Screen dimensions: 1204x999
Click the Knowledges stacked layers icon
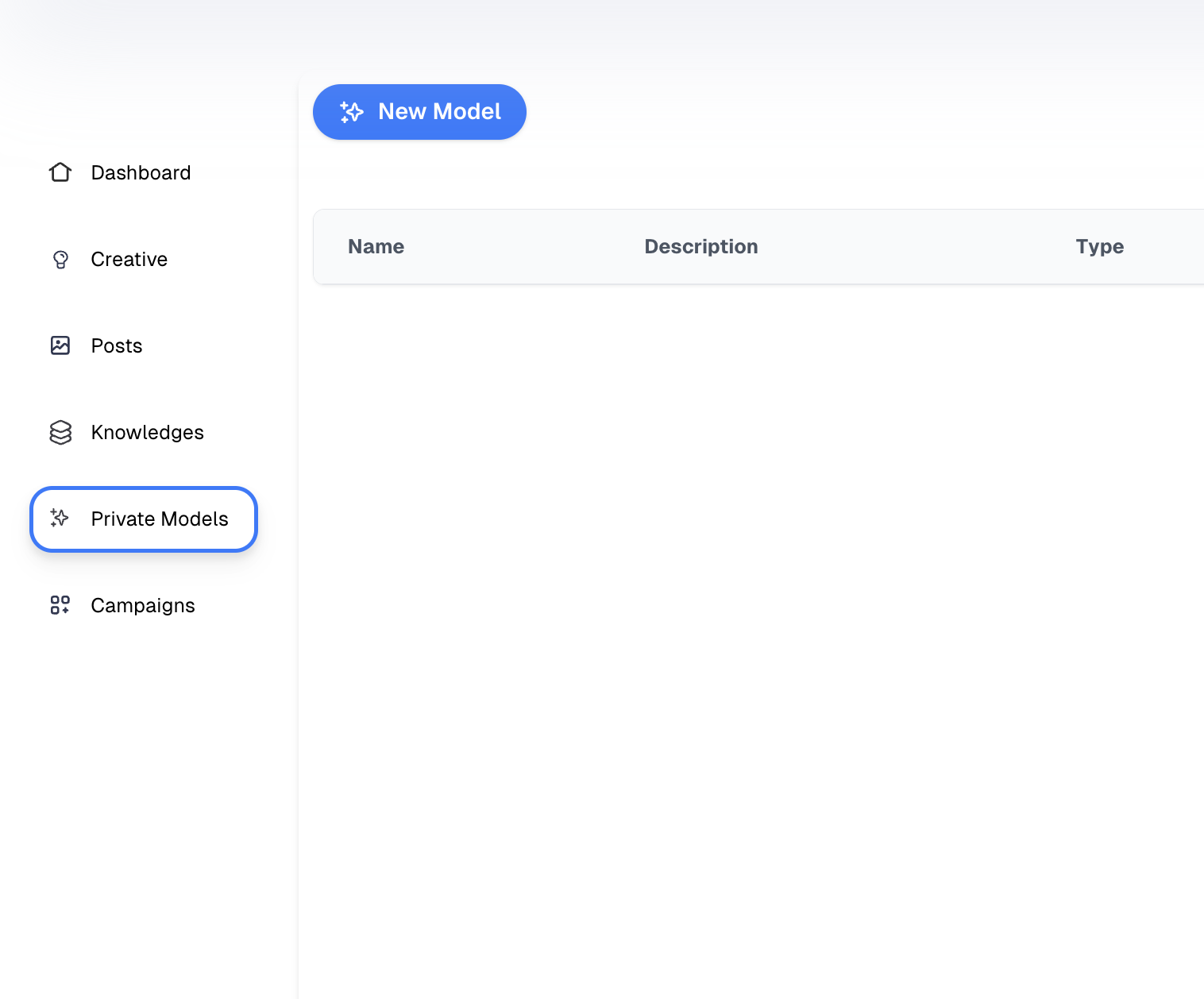point(60,432)
